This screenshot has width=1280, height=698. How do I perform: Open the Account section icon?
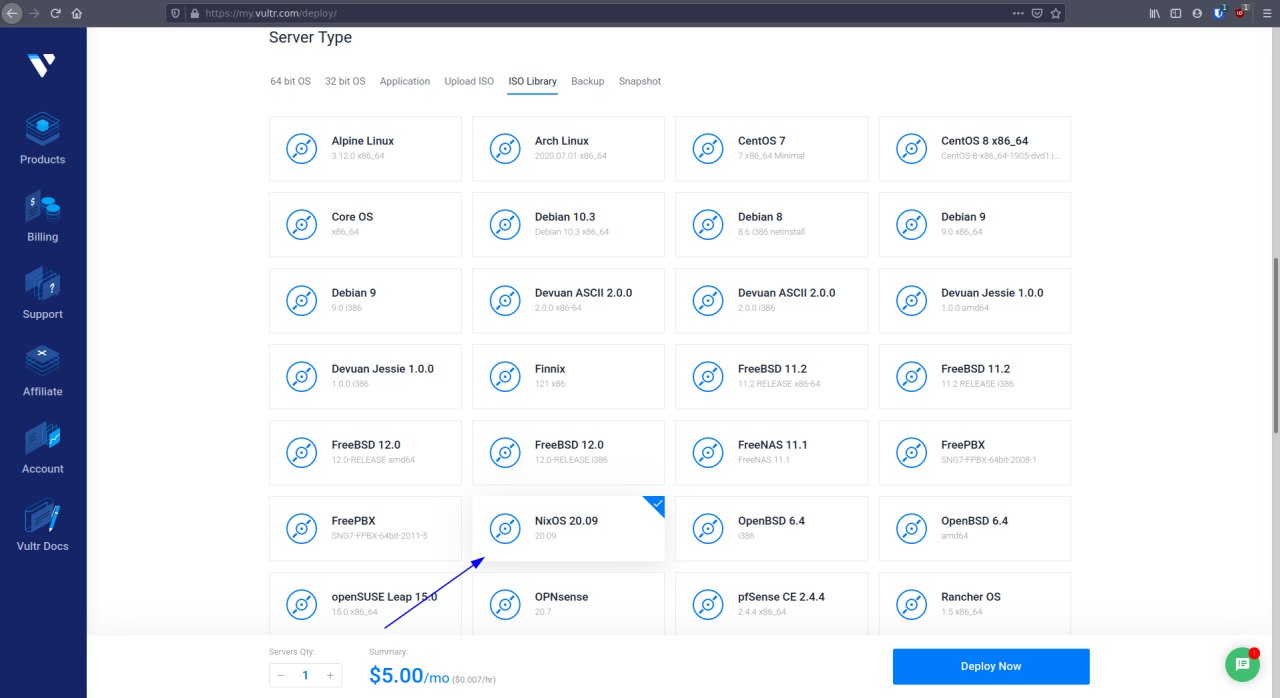tap(42, 438)
